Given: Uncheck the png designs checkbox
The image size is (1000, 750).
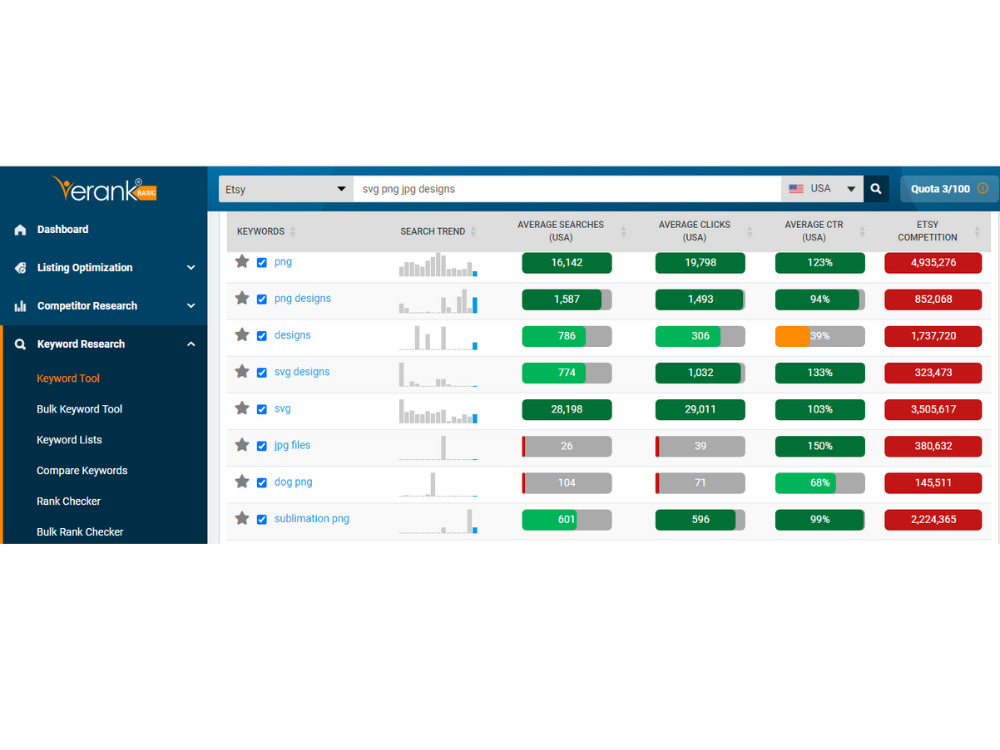Looking at the screenshot, I should (261, 299).
